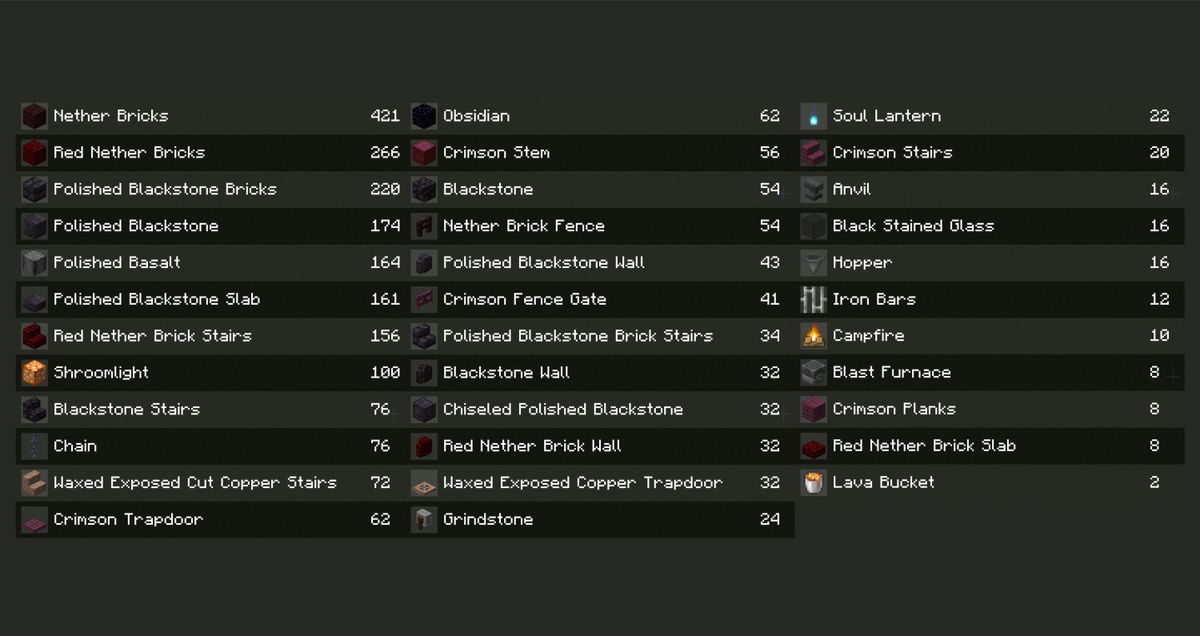This screenshot has width=1200, height=636.
Task: Click the Shroomlight block icon
Action: click(x=34, y=373)
